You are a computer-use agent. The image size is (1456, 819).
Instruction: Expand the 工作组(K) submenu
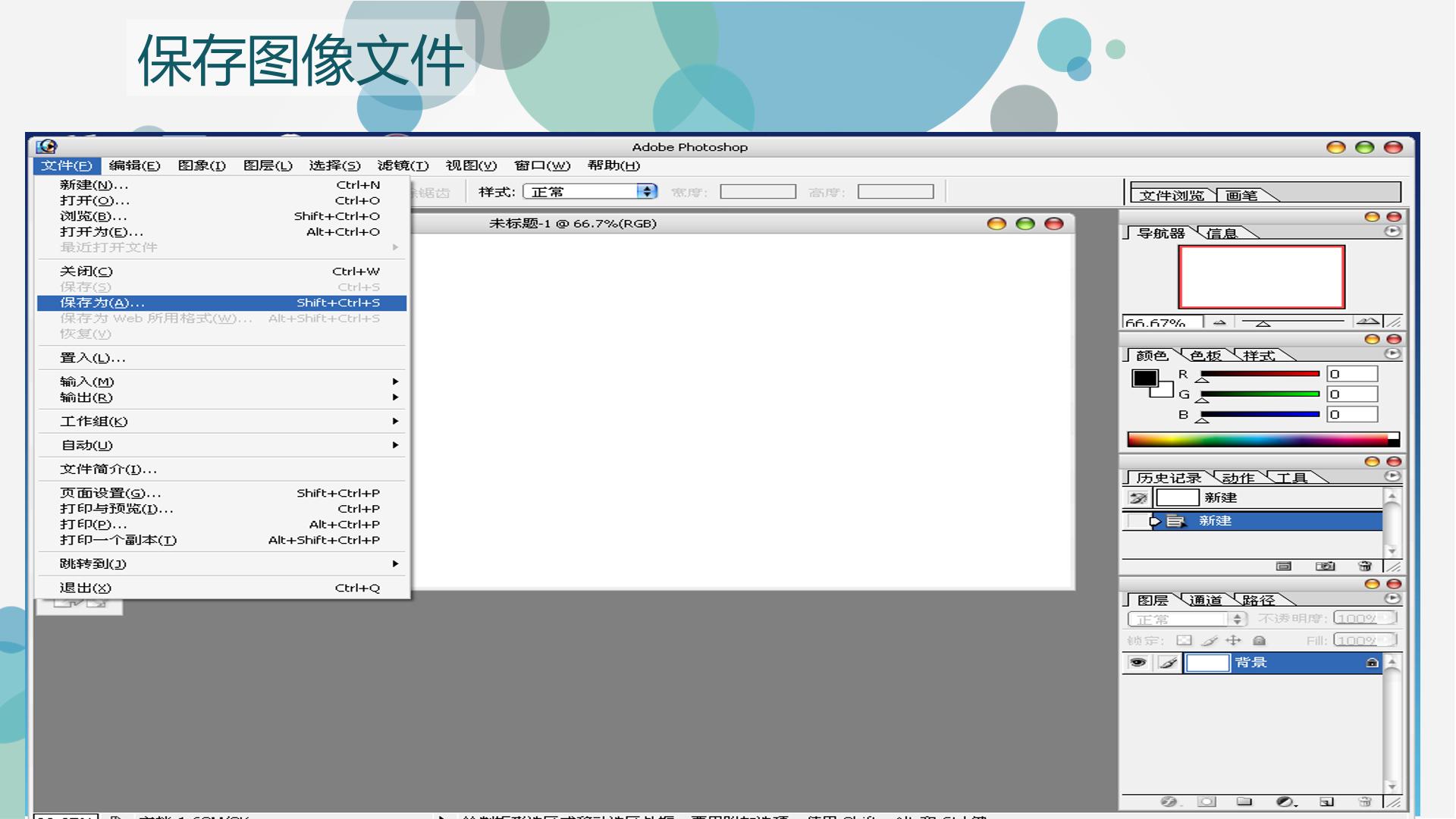221,421
